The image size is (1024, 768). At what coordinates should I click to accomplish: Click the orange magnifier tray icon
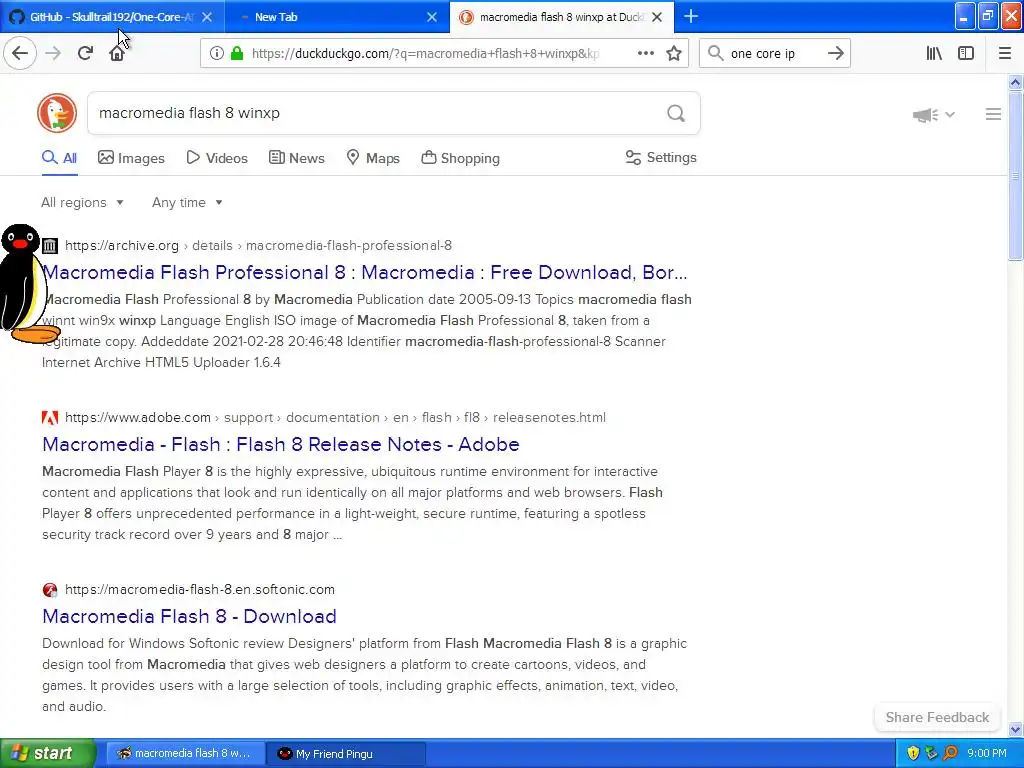click(950, 754)
